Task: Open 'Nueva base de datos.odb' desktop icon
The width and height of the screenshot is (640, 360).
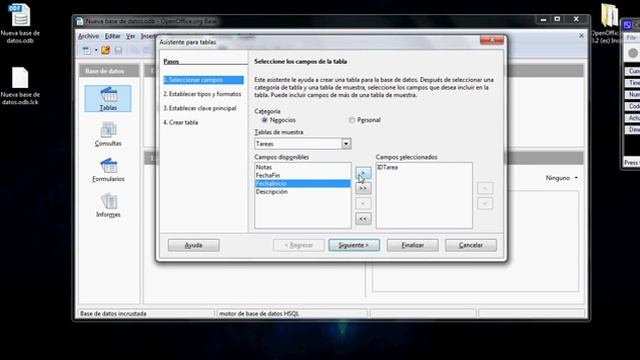Action: coord(20,23)
